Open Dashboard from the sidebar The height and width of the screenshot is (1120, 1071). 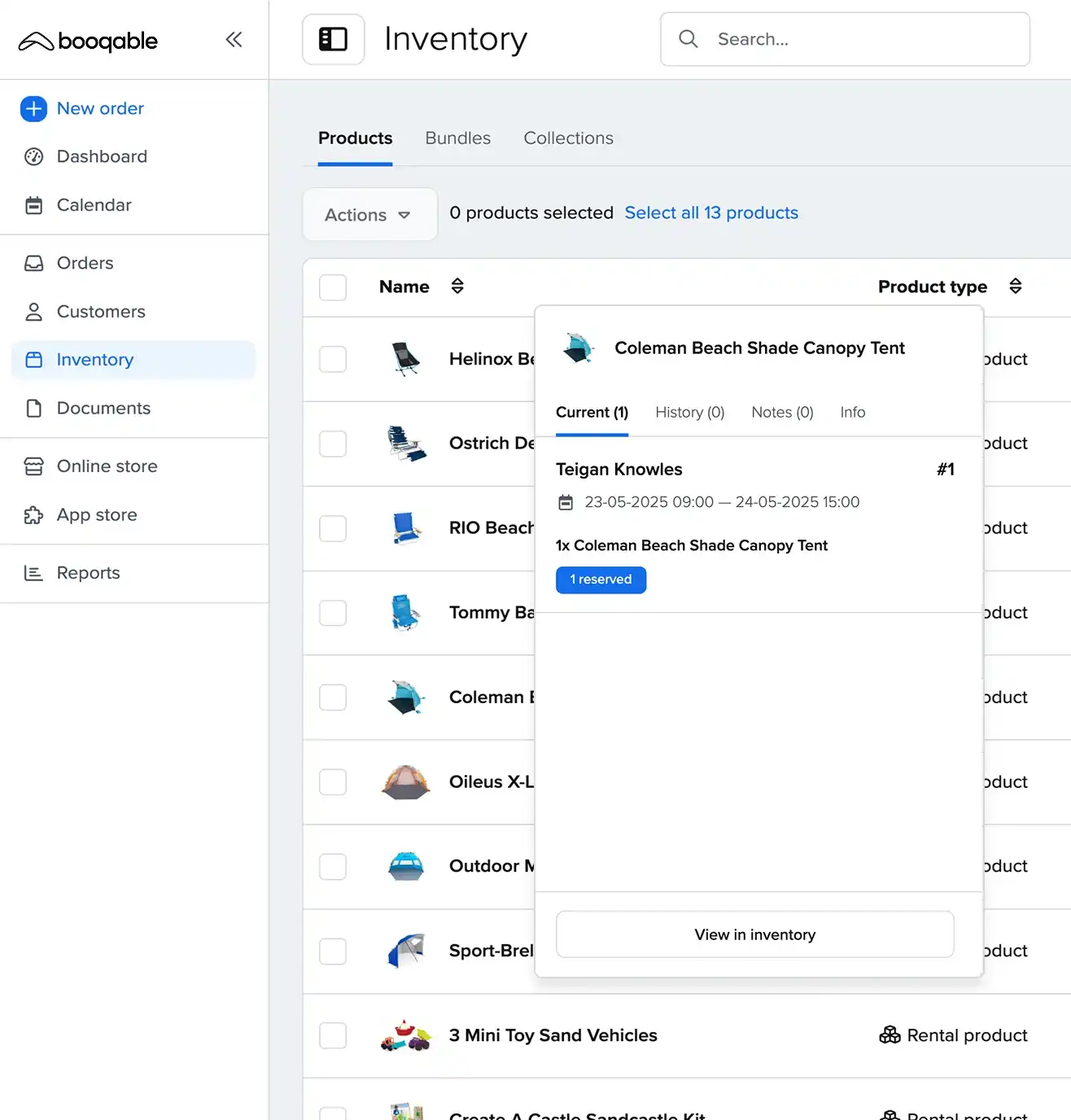[x=102, y=156]
